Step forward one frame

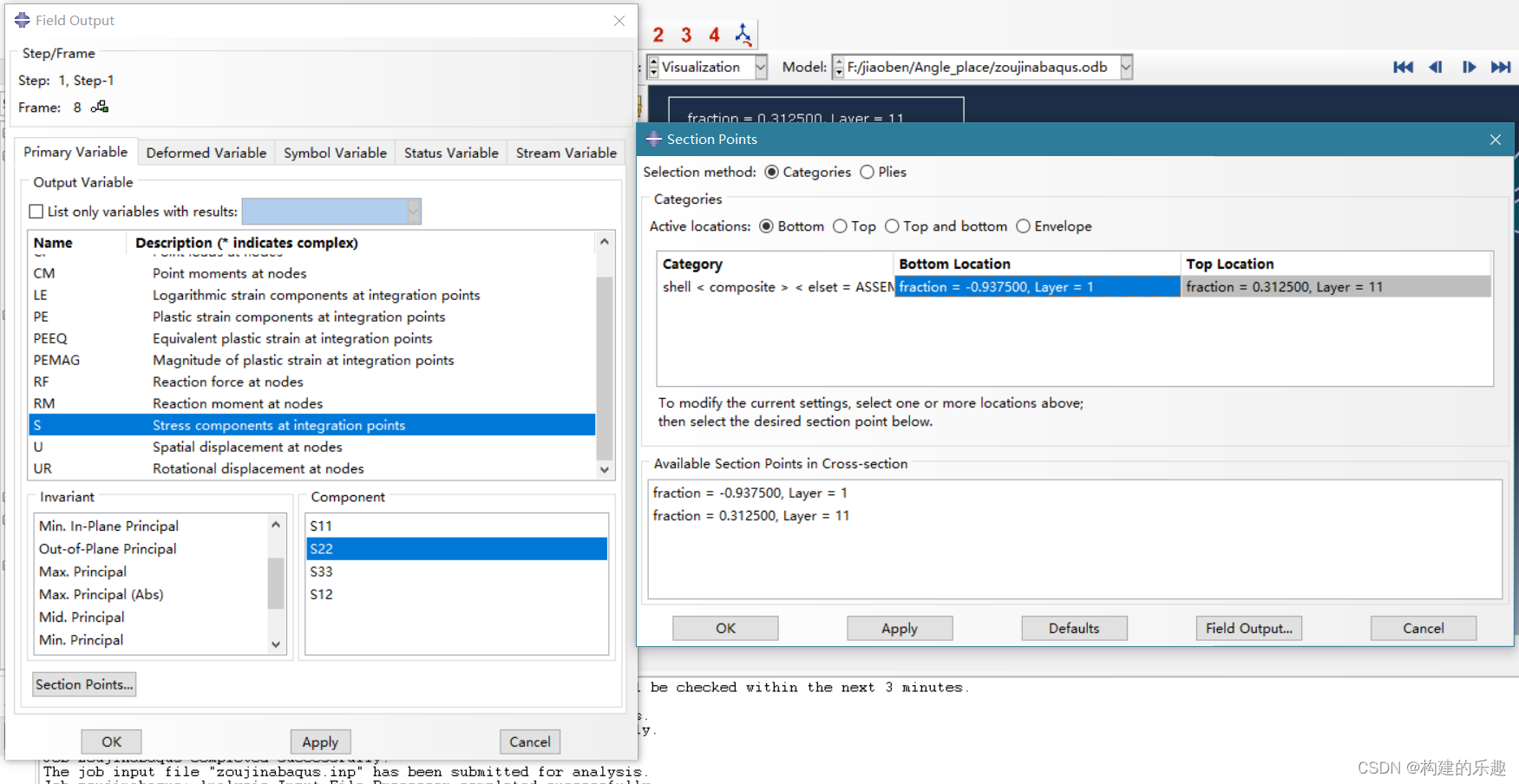click(1470, 67)
